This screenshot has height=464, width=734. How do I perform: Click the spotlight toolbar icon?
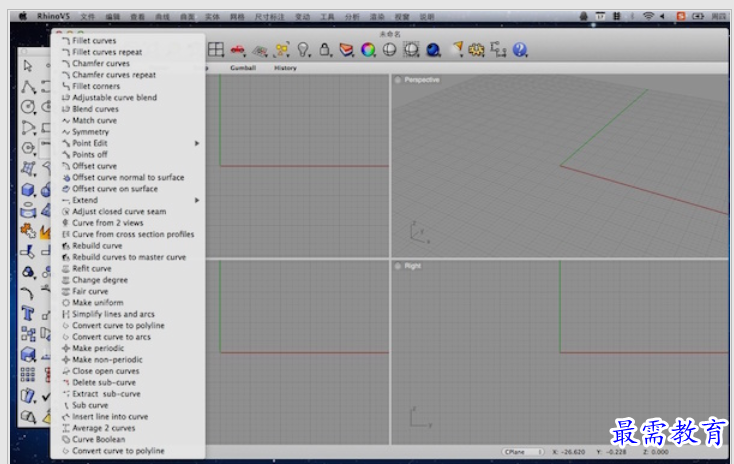click(x=457, y=49)
